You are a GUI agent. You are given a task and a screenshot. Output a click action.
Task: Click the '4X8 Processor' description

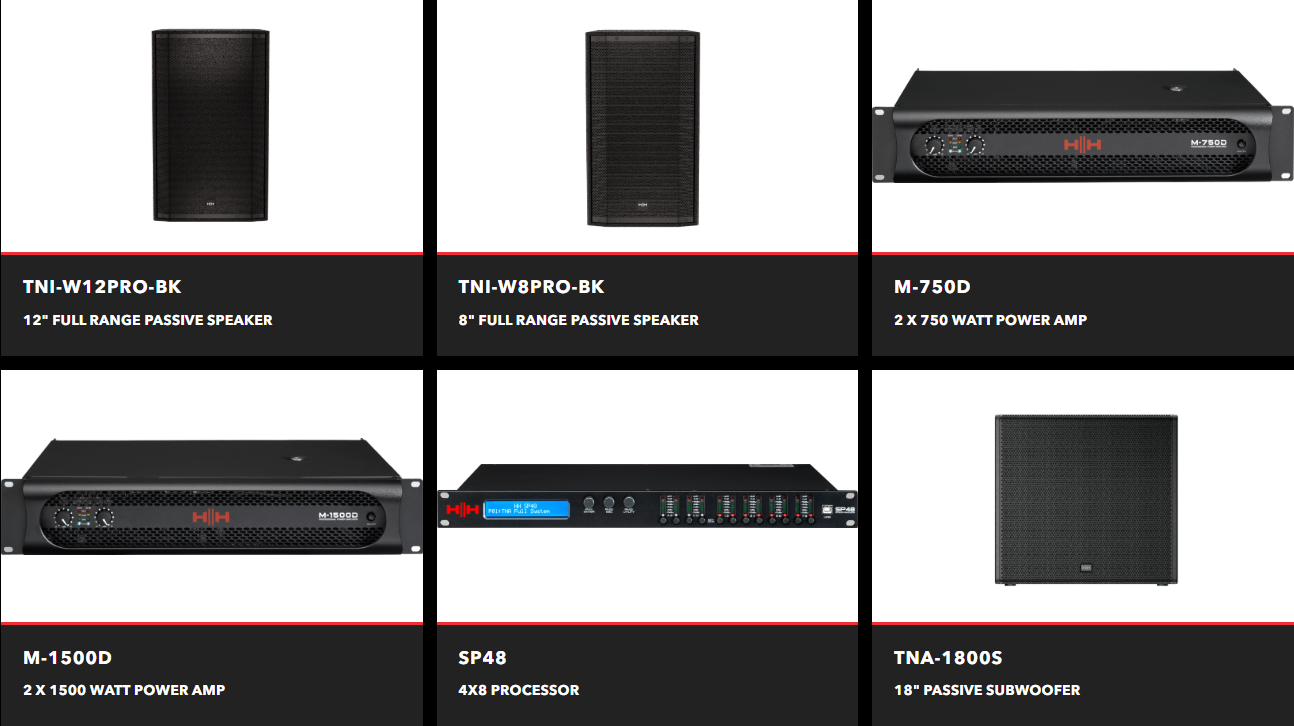coord(518,690)
